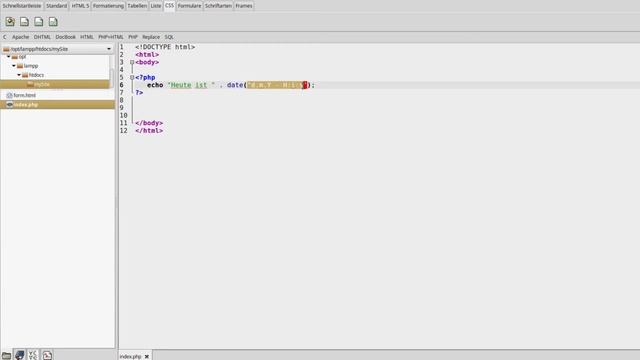Click line number 9 in the gutter
Viewport: 640px width, 360px height.
click(122, 108)
